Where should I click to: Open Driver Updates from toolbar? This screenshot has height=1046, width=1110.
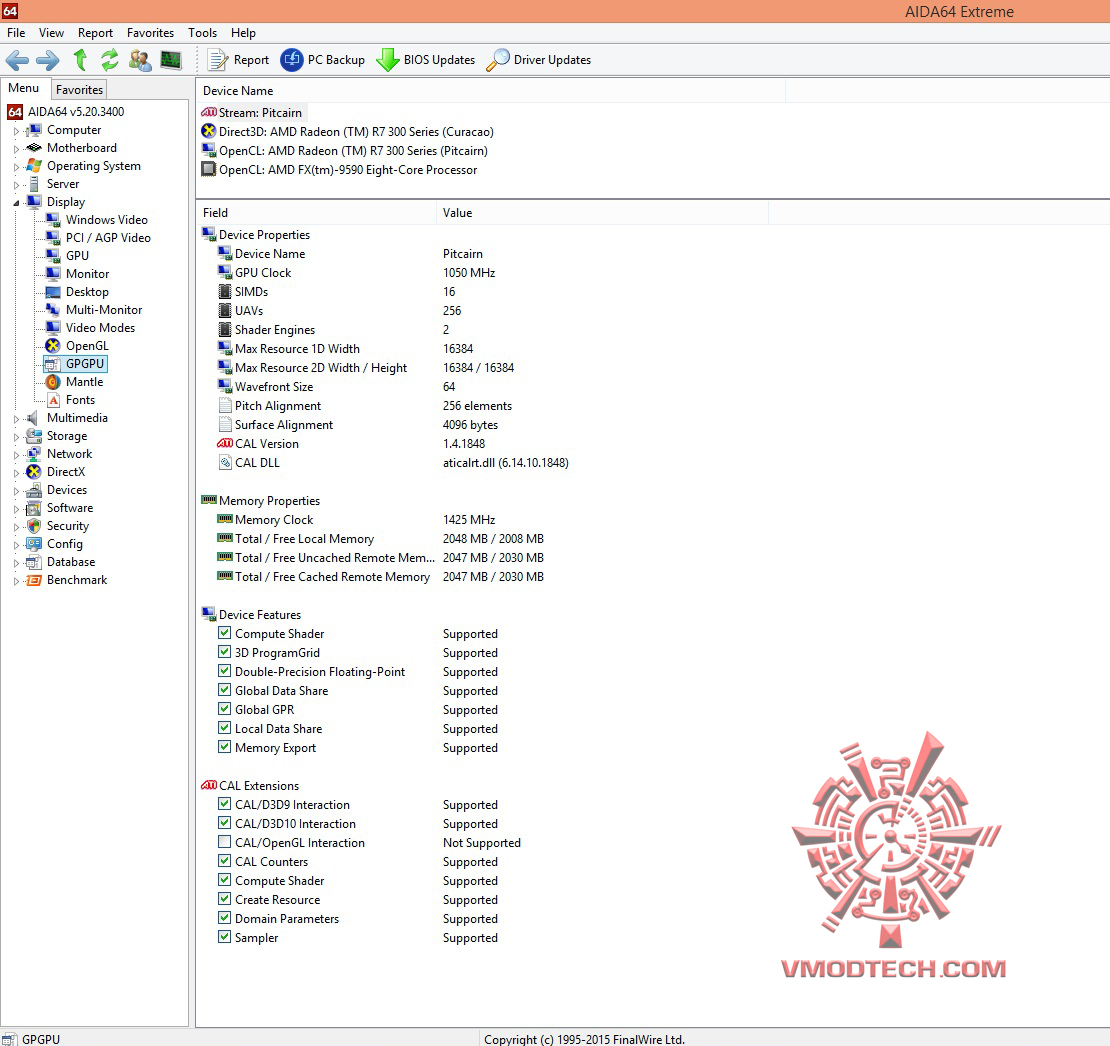click(x=539, y=60)
